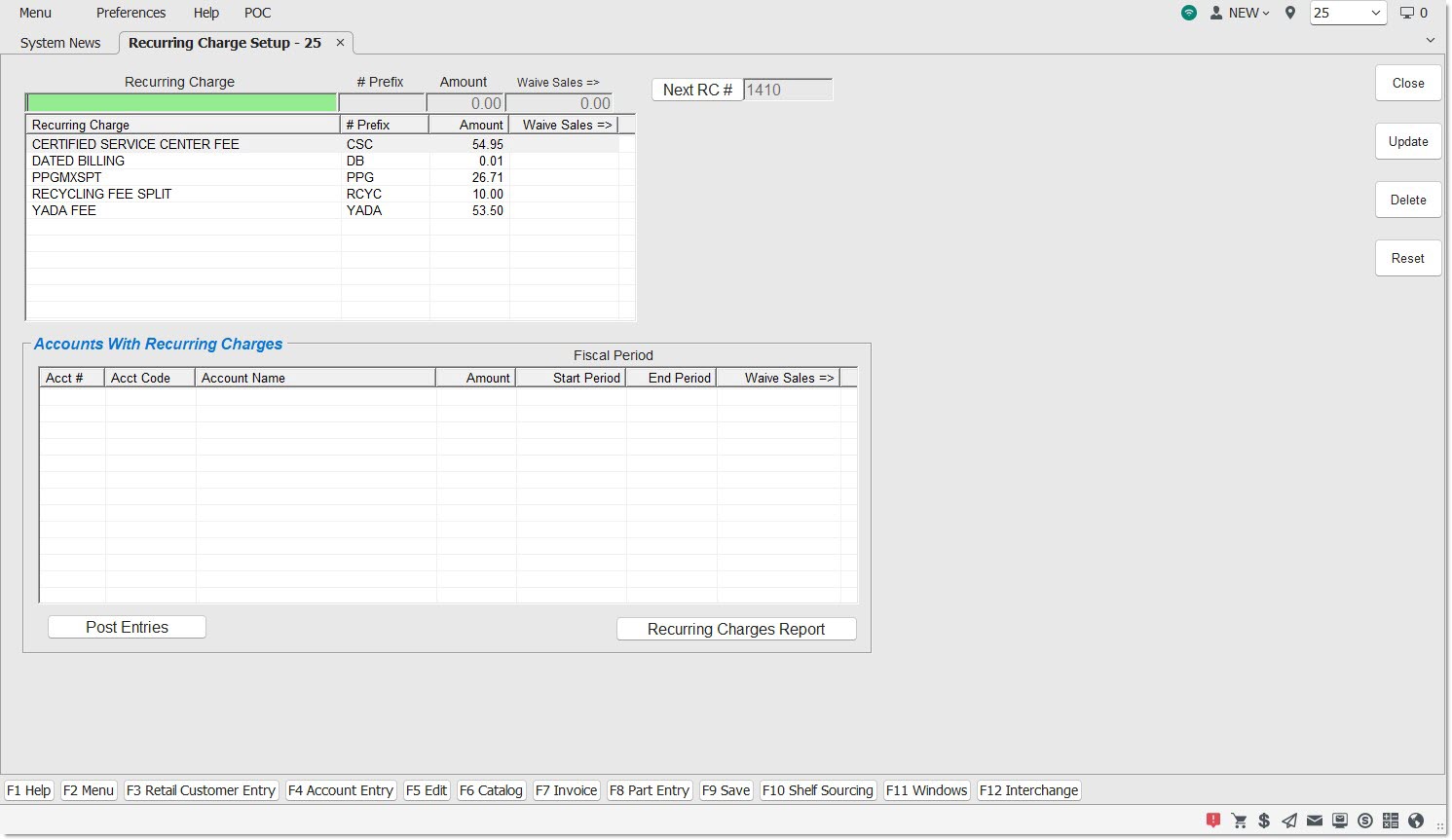Open the store number 25 dropdown

[1348, 13]
